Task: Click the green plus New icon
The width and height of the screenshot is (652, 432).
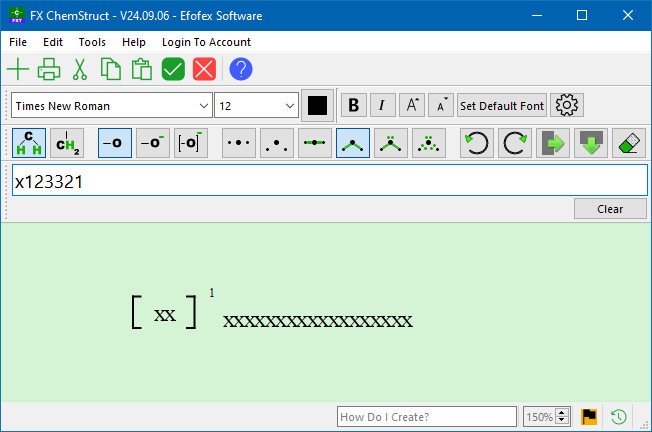Action: click(18, 69)
